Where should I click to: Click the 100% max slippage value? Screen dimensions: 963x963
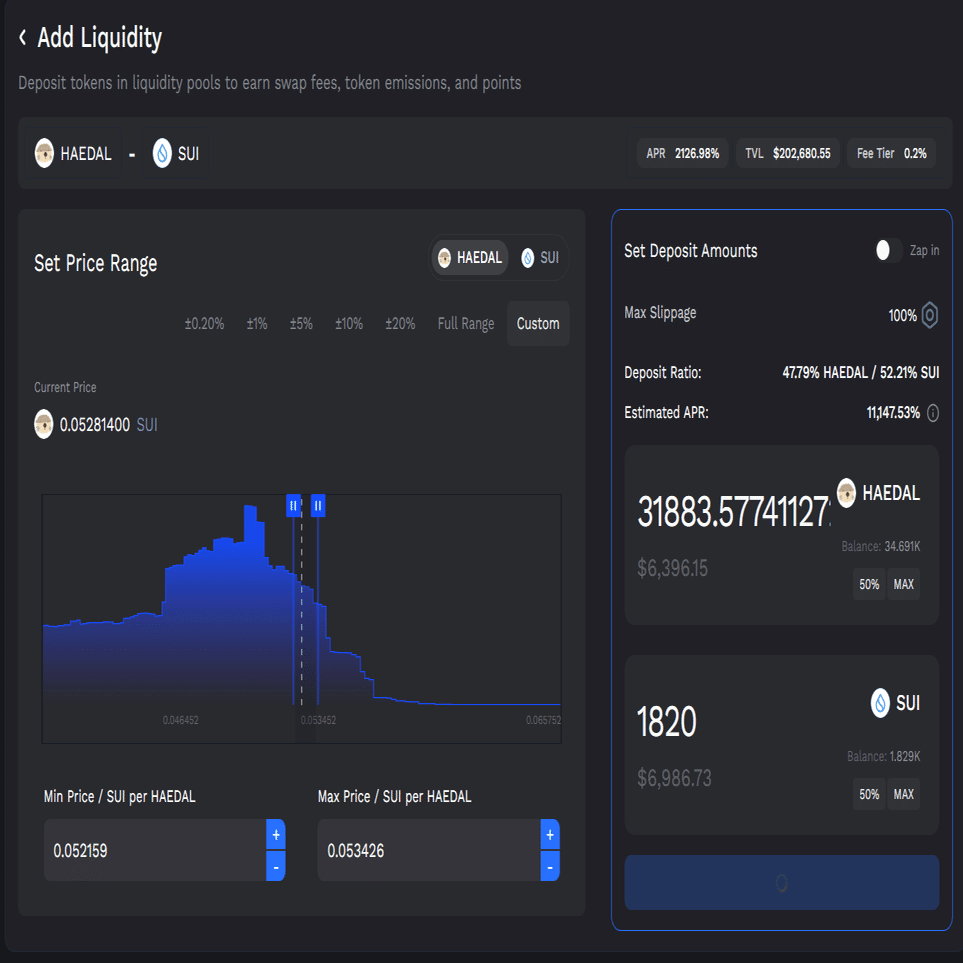(902, 316)
